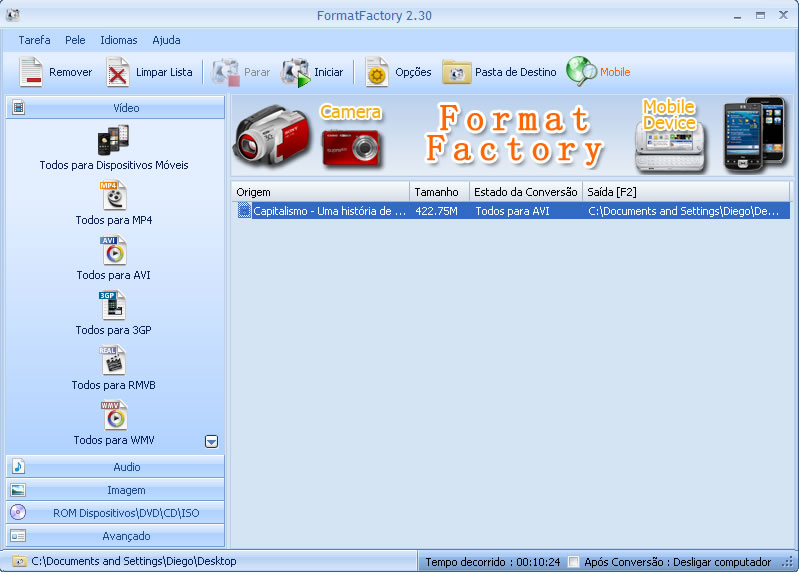The image size is (799, 574).
Task: Click the disc icon on ROM Dispositivos panel
Action: pos(18,512)
